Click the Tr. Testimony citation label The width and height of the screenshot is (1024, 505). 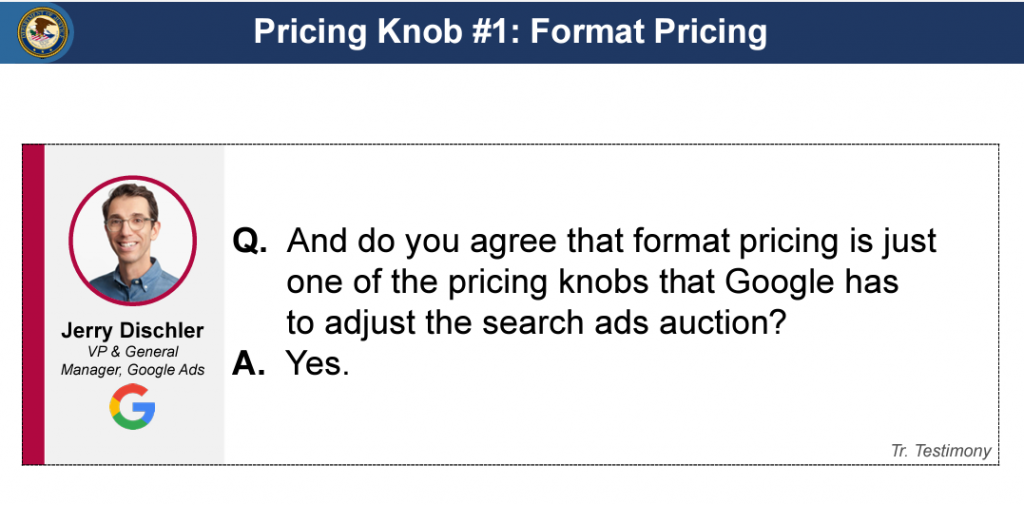[941, 451]
